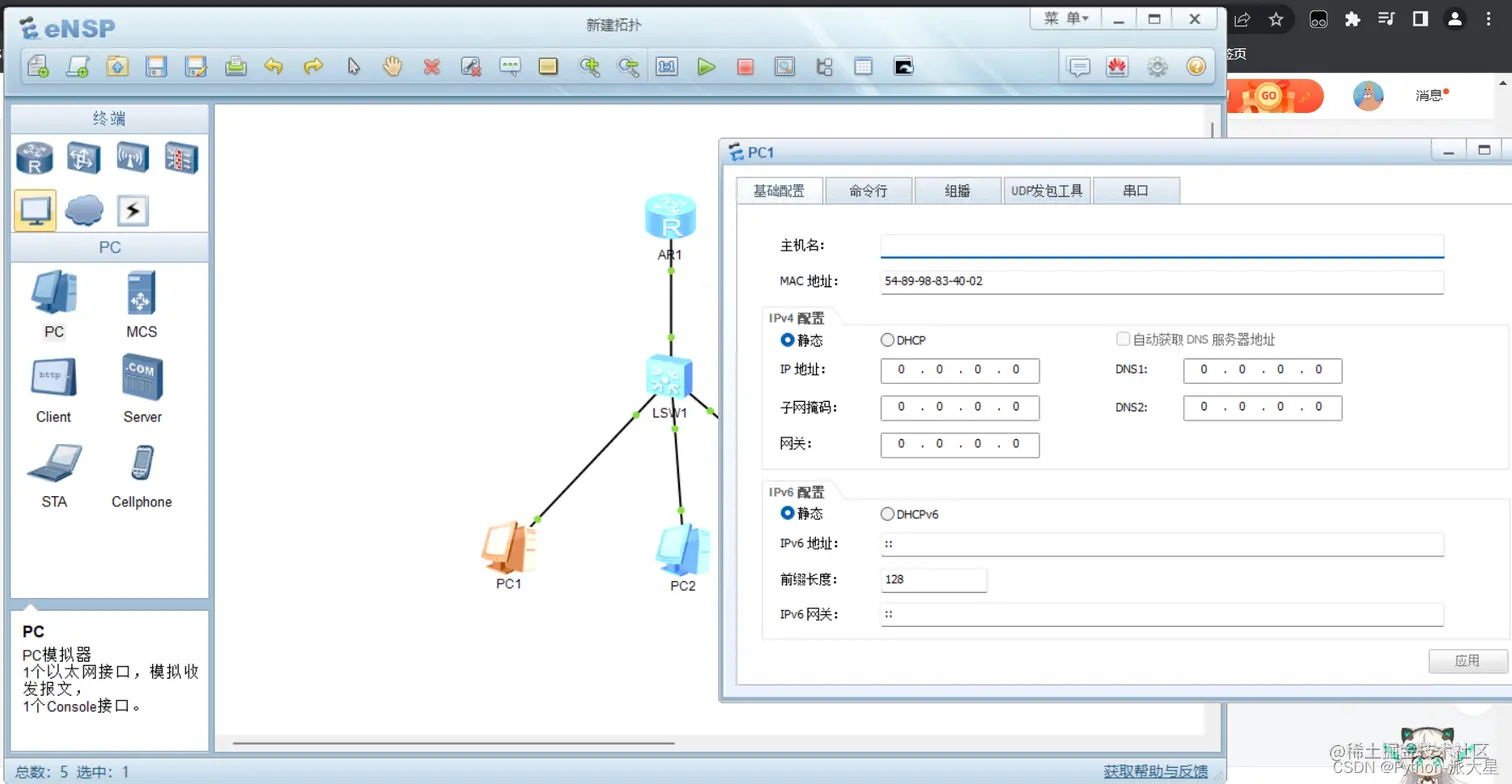Select the WLAN device category
The height and width of the screenshot is (784, 1512).
click(133, 158)
